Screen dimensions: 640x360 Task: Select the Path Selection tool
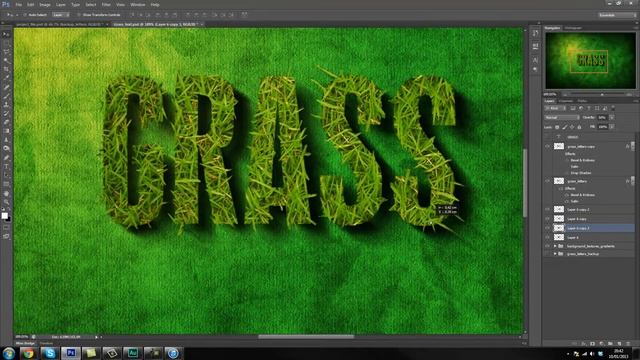(x=6, y=175)
